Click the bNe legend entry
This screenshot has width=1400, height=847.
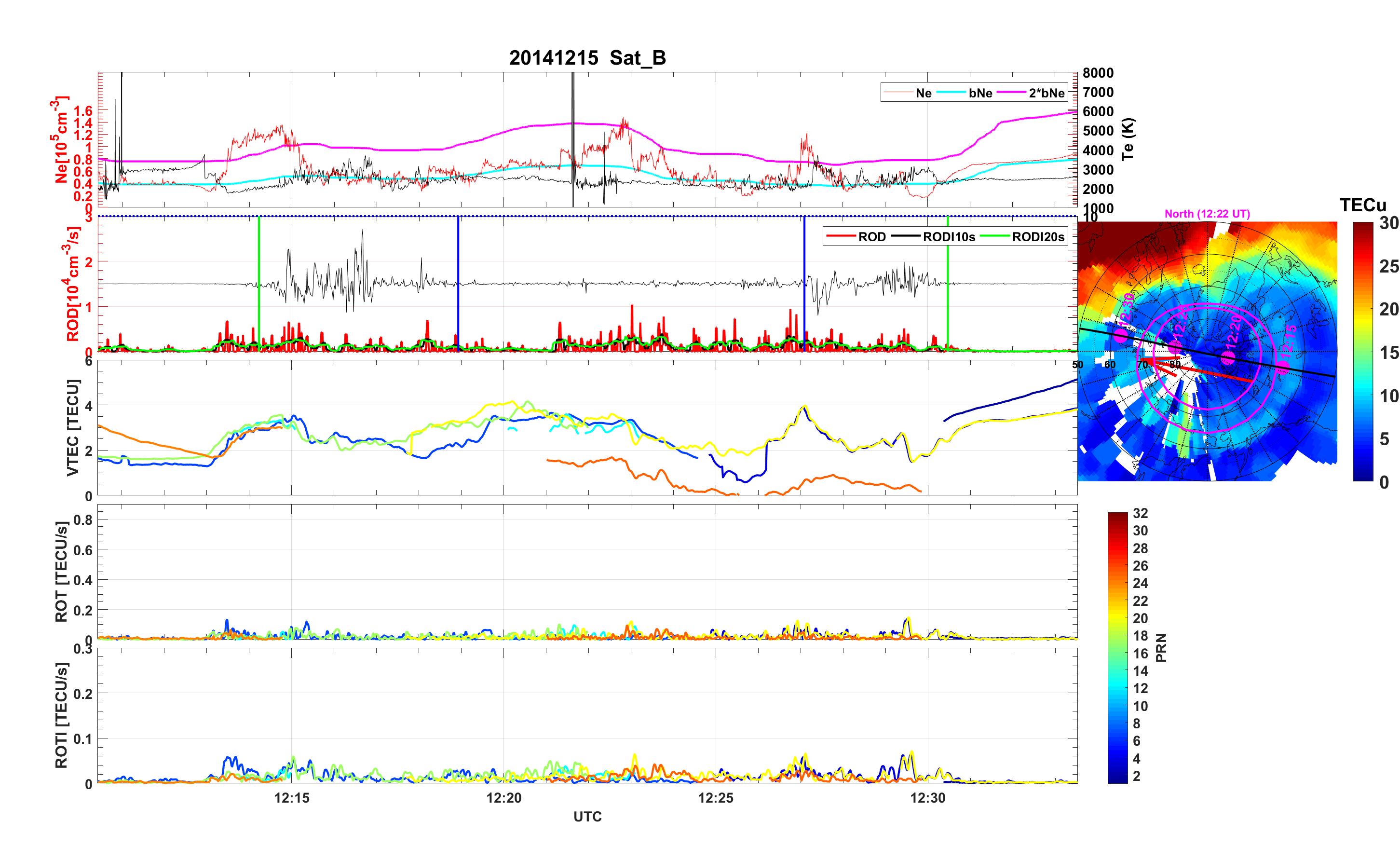(x=980, y=93)
